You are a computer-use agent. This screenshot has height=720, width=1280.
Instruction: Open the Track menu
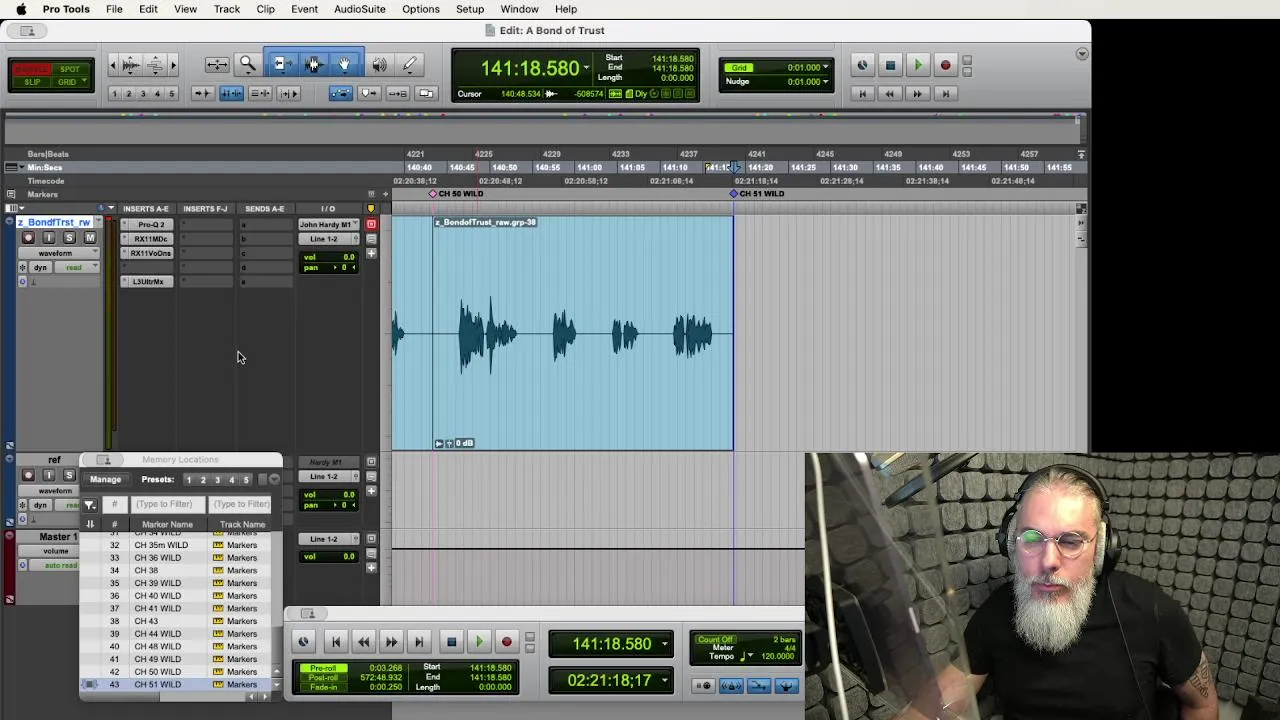click(227, 9)
